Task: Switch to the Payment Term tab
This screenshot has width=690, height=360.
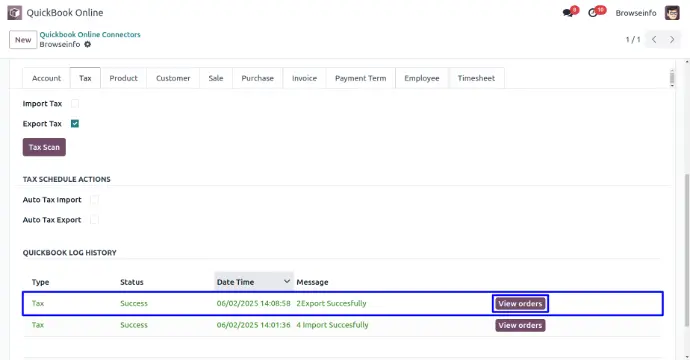Action: point(360,78)
